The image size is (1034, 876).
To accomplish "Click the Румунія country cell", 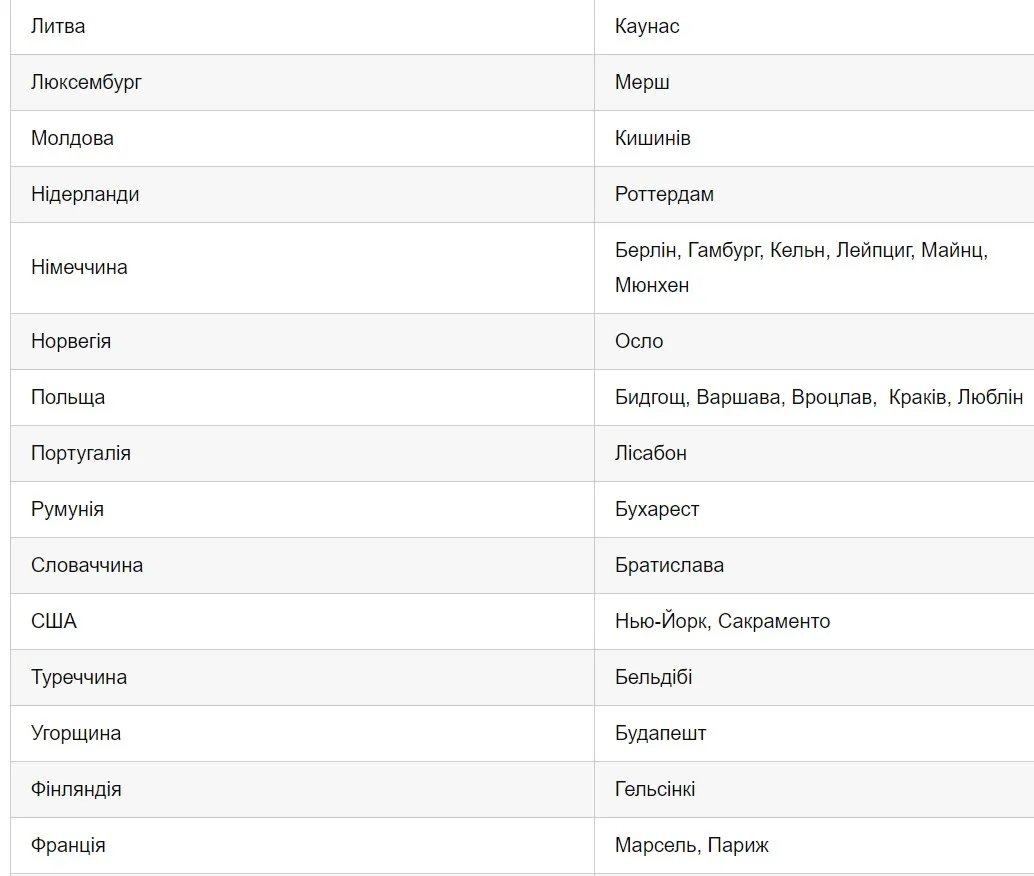I will [67, 510].
